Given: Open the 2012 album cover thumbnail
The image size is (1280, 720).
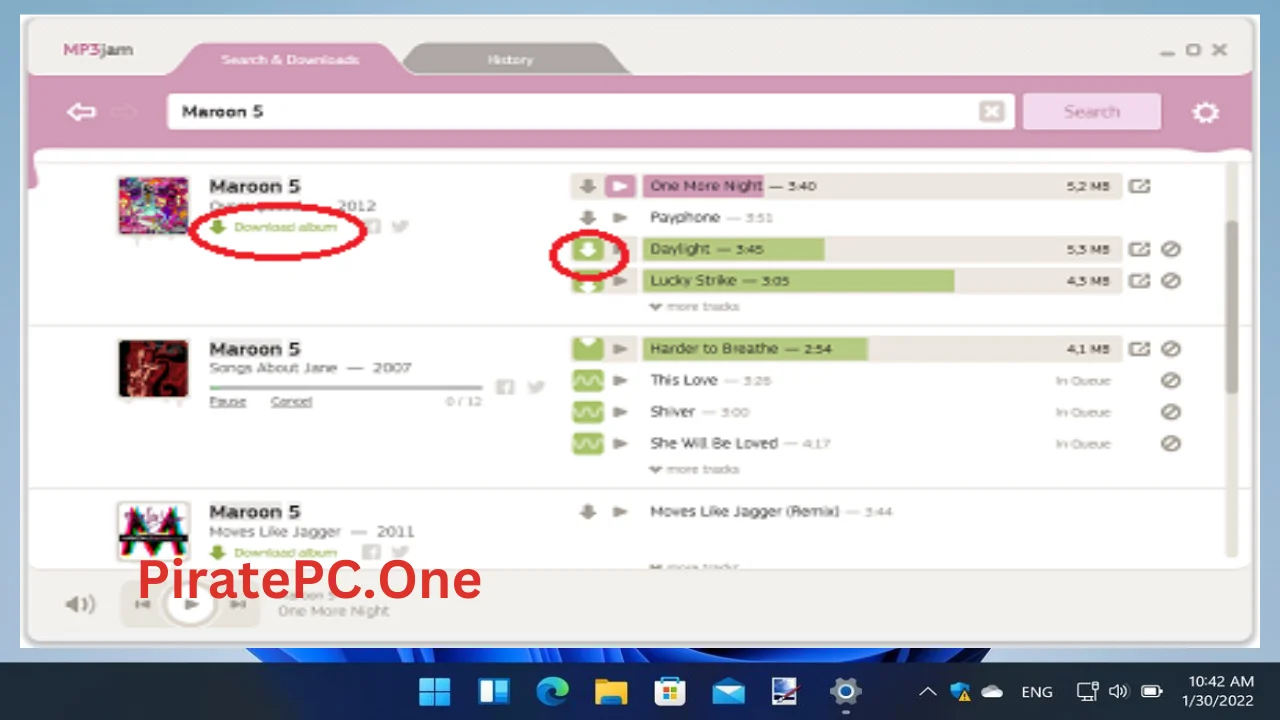Looking at the screenshot, I should [x=153, y=206].
